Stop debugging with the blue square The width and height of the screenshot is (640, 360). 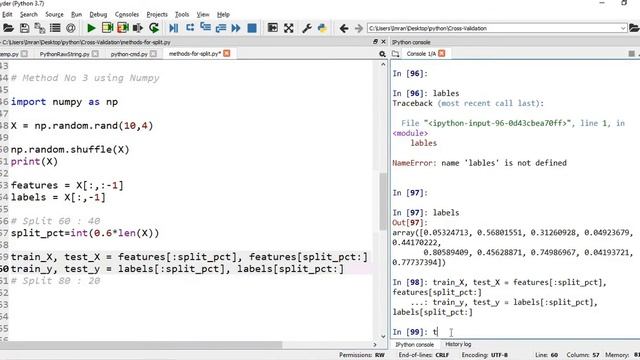(252, 28)
